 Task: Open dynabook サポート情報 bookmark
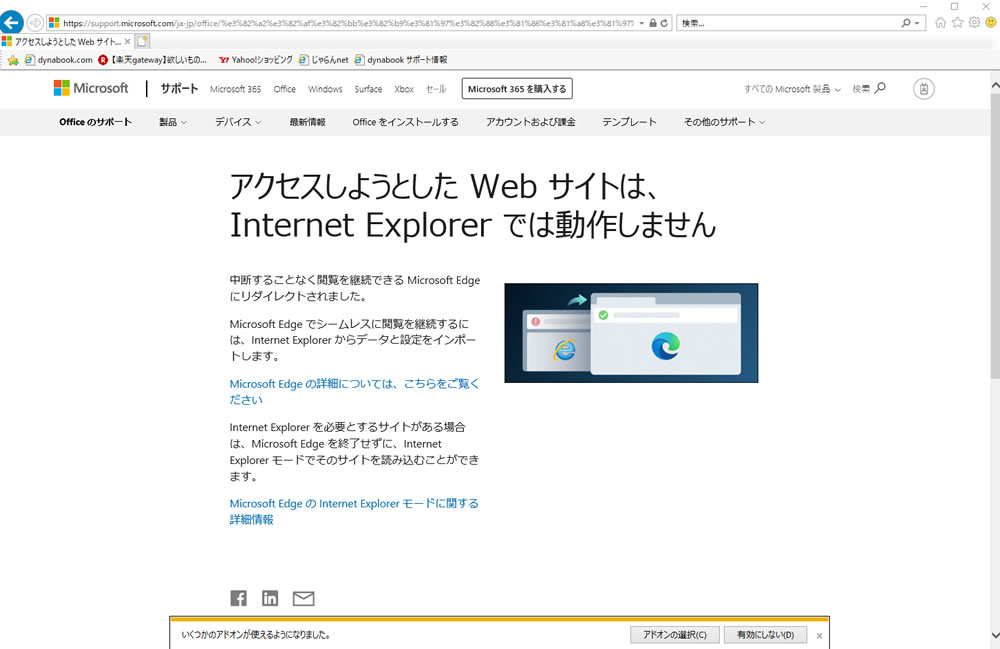tap(401, 60)
